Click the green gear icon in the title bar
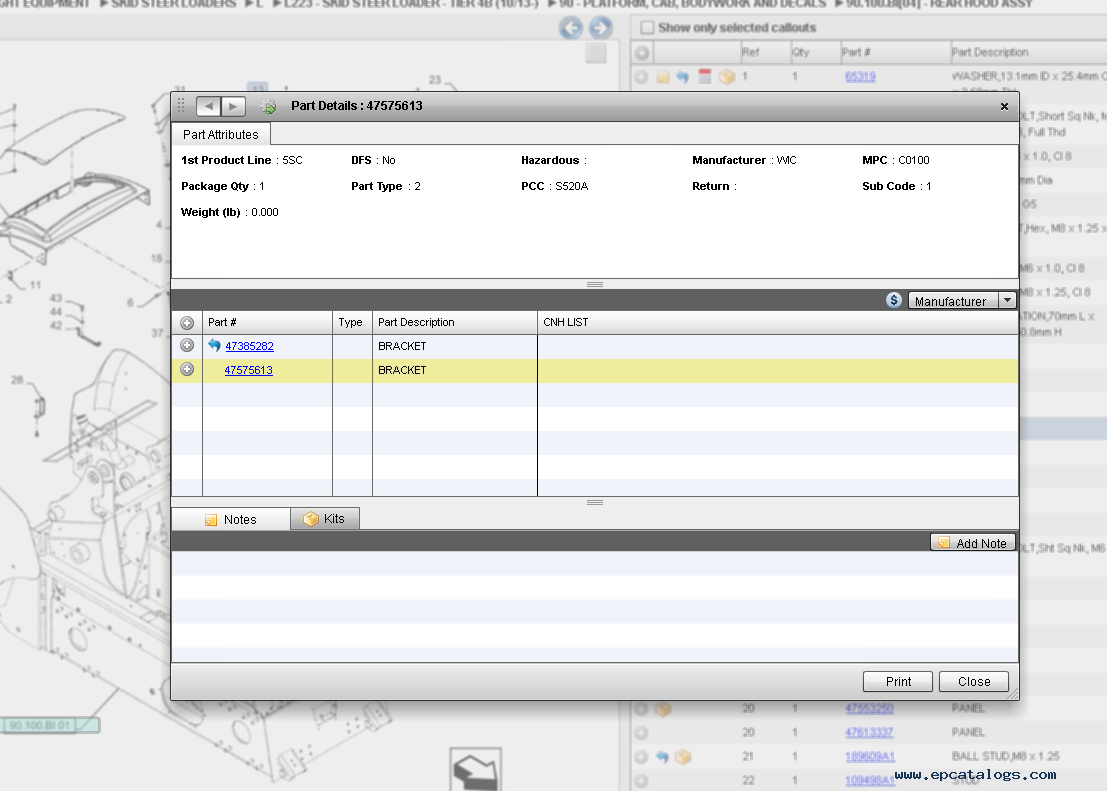Image resolution: width=1107 pixels, height=791 pixels. point(268,106)
